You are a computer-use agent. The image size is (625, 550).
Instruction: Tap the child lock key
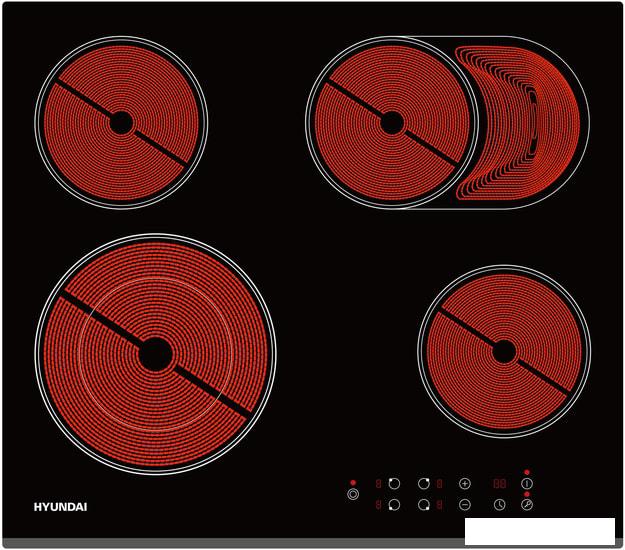(527, 505)
